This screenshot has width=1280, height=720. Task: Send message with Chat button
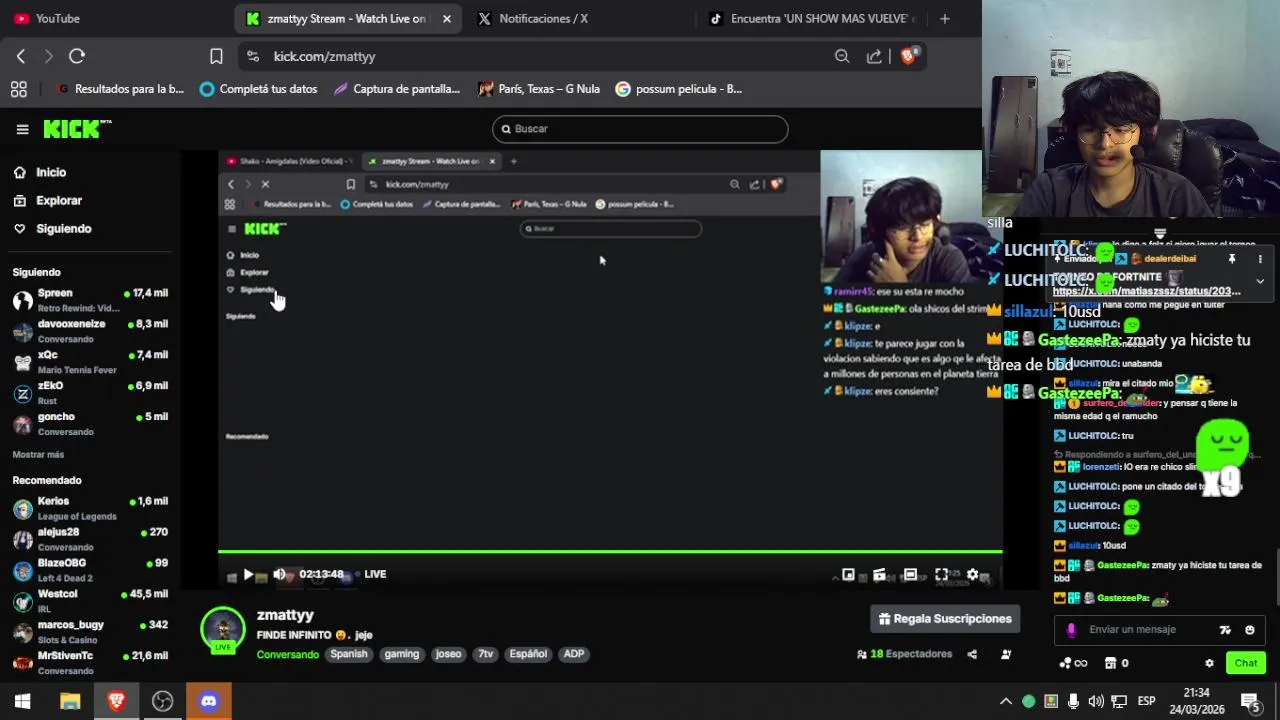point(1246,663)
